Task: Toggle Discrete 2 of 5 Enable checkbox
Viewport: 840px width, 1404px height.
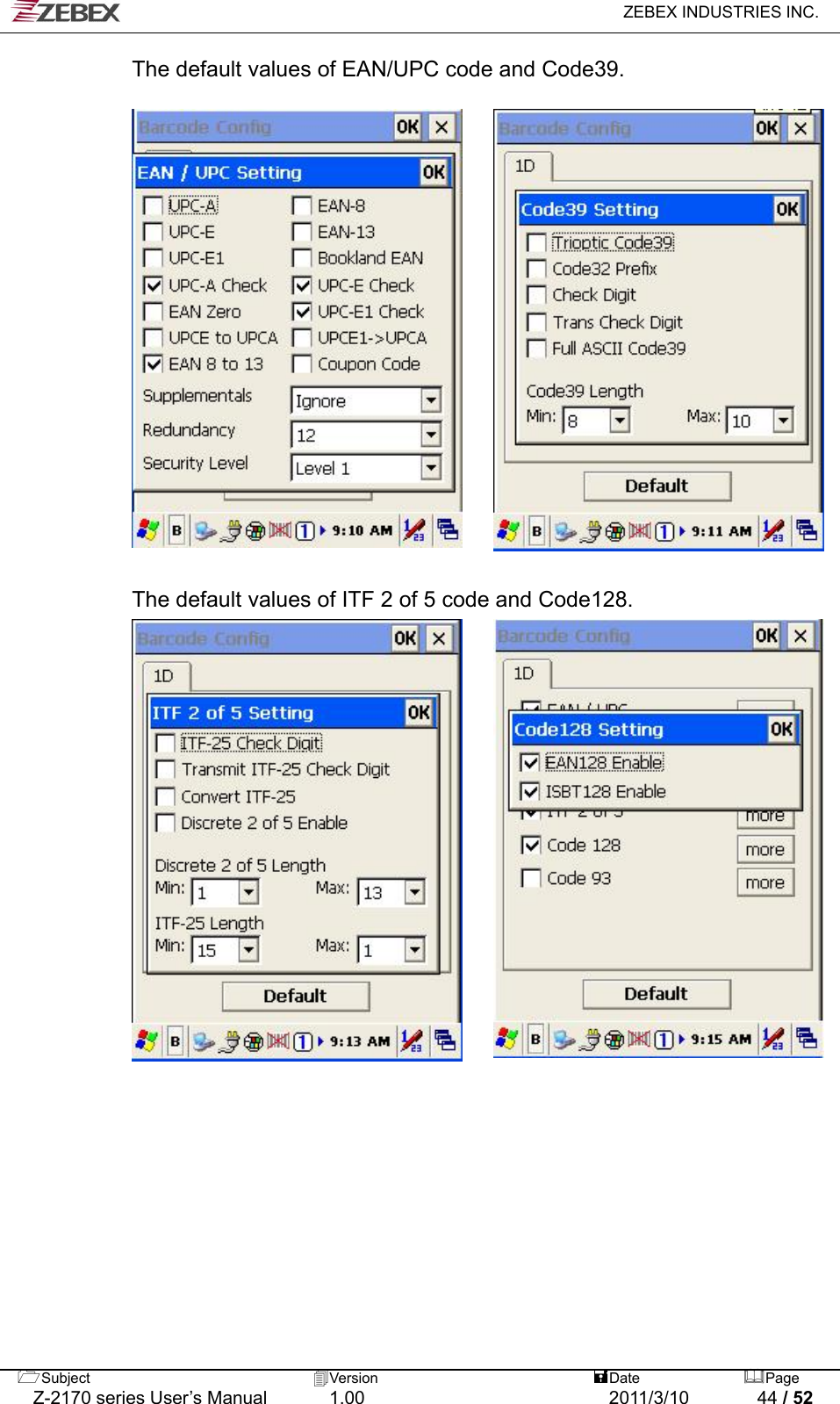Action: coord(165,823)
